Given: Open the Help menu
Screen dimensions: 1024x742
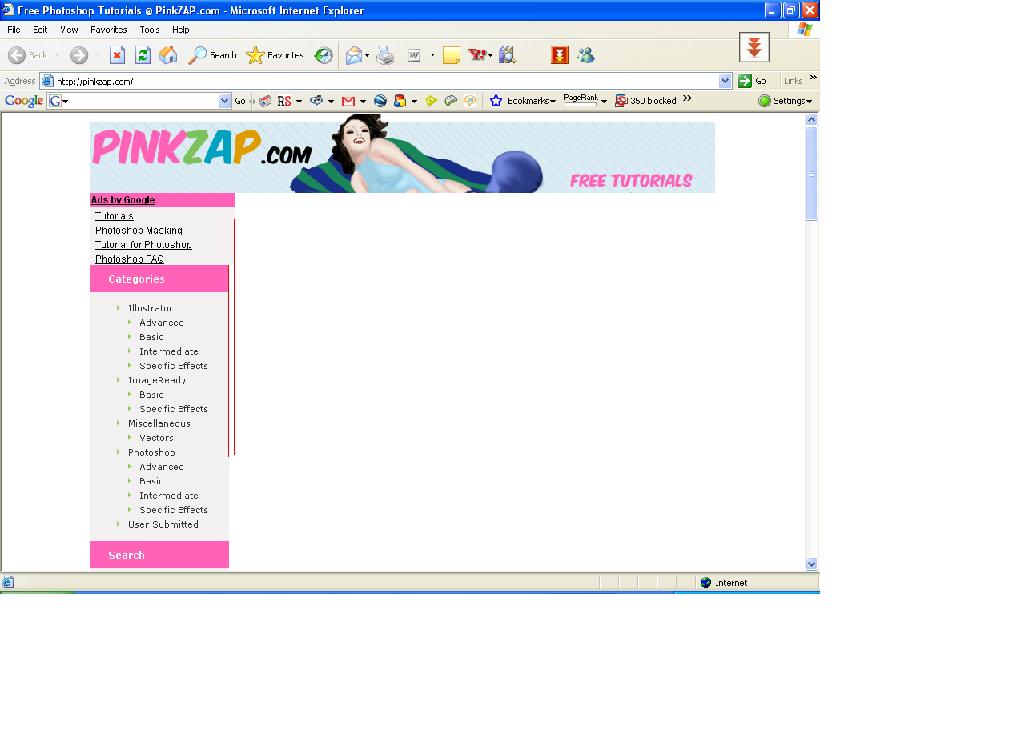Looking at the screenshot, I should click(x=181, y=29).
